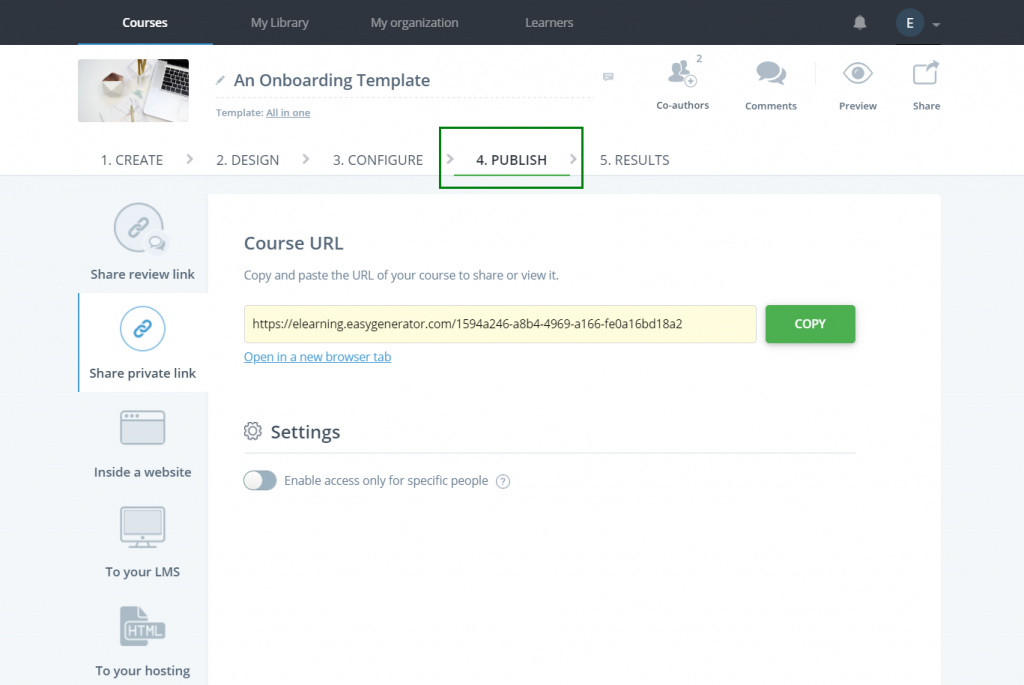Click the help icon beside access setting
The image size is (1024, 685).
503,481
